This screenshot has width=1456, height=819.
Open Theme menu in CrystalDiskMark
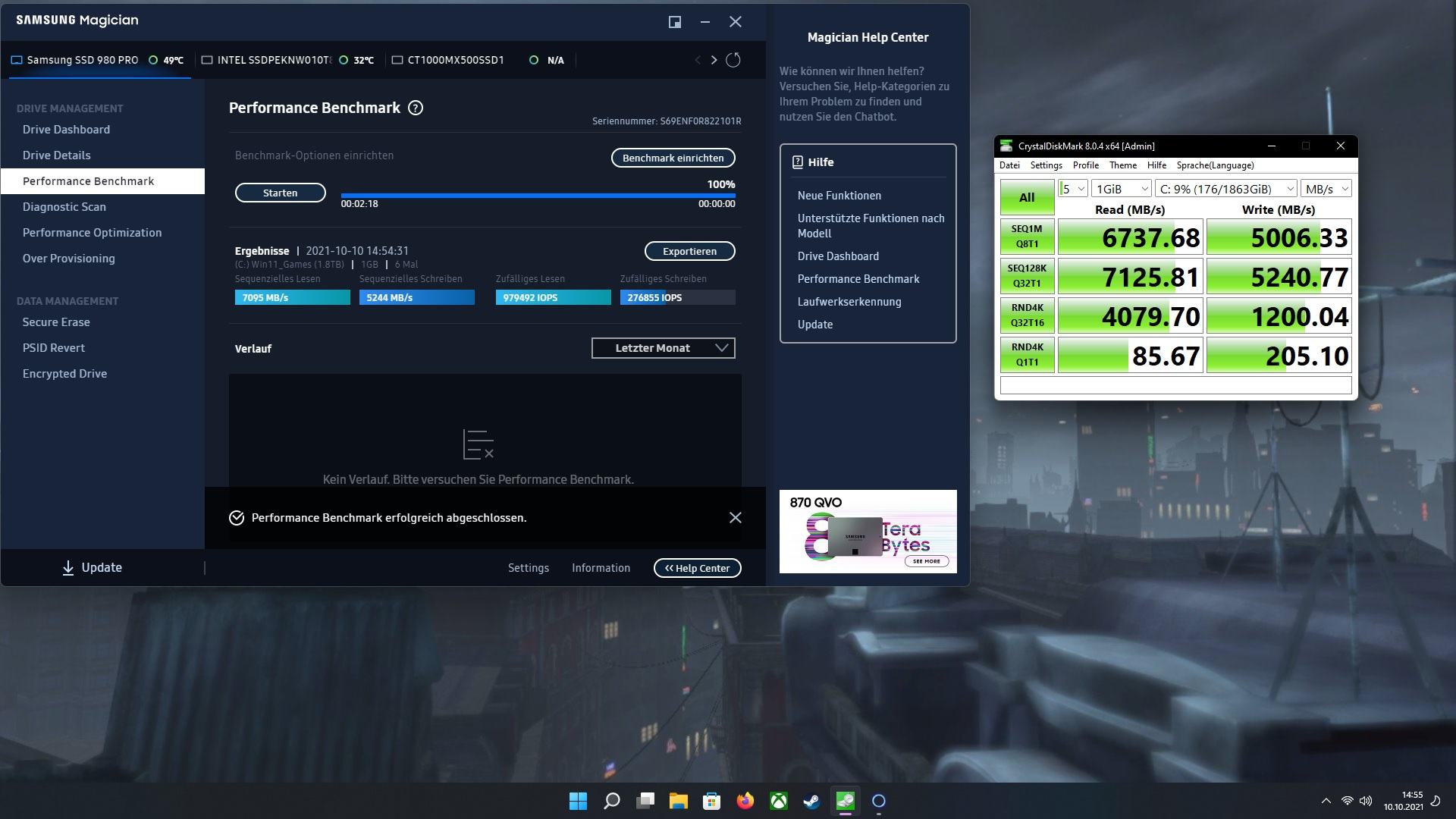[x=1123, y=165]
